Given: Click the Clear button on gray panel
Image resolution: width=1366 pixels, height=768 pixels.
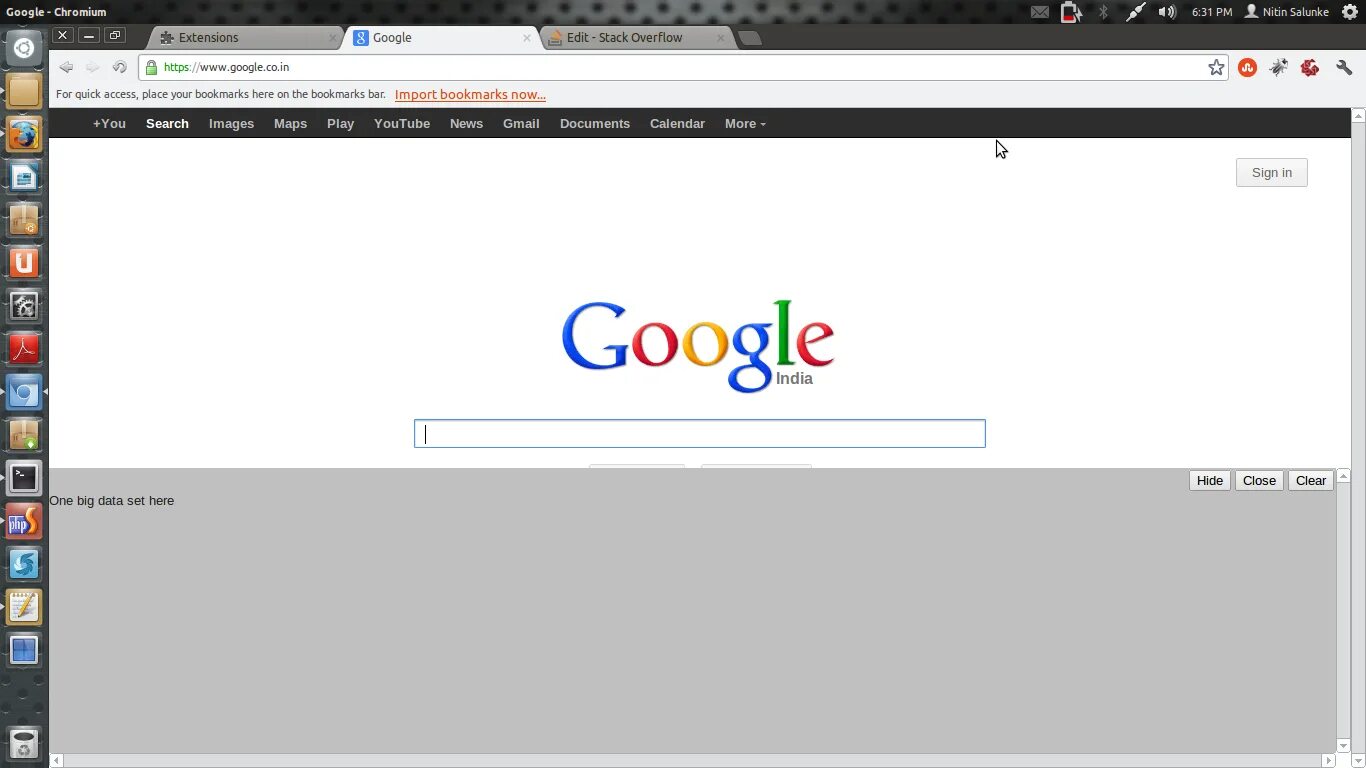Looking at the screenshot, I should pyautogui.click(x=1311, y=481).
